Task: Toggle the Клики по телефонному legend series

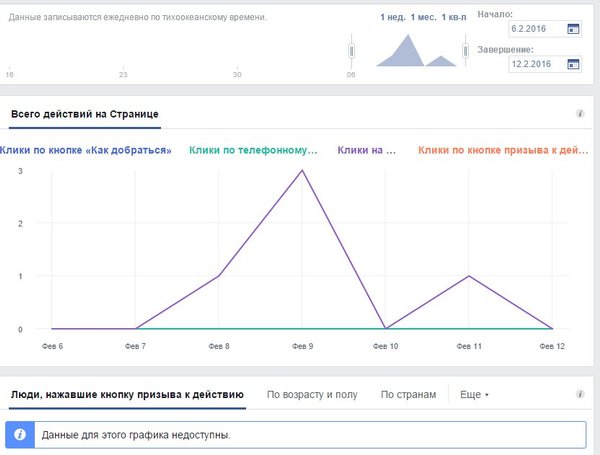Action: pyautogui.click(x=252, y=150)
